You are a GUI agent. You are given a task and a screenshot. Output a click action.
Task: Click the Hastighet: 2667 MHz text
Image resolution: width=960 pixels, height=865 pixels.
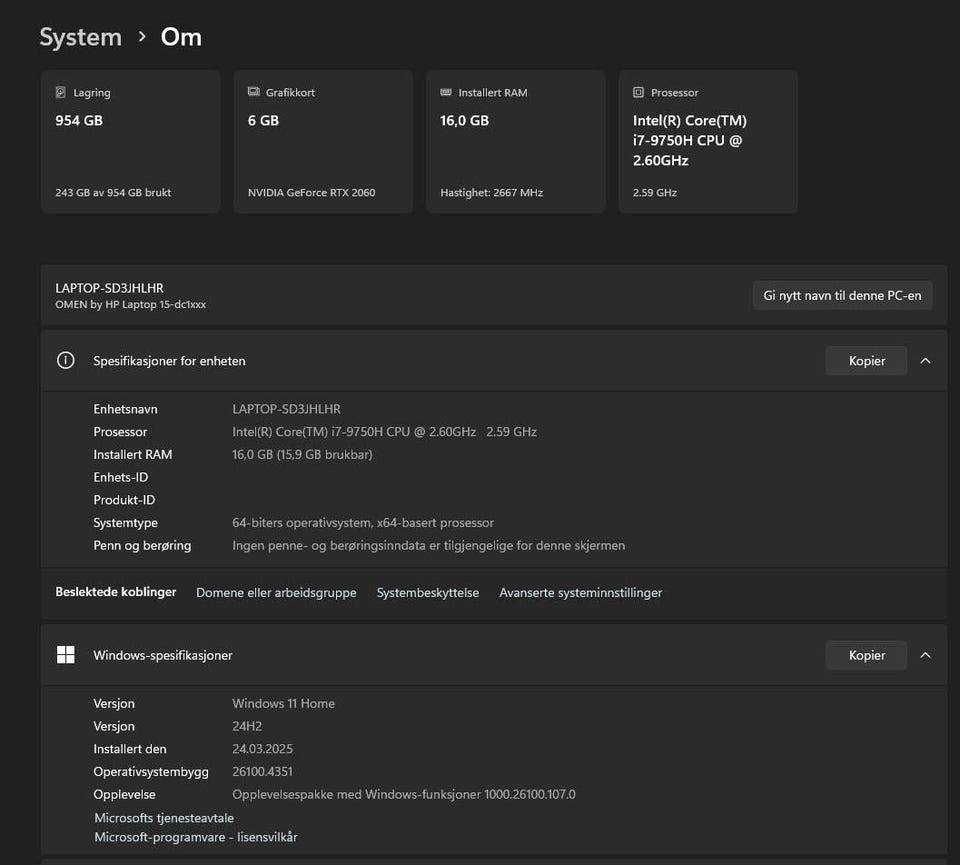pos(491,193)
